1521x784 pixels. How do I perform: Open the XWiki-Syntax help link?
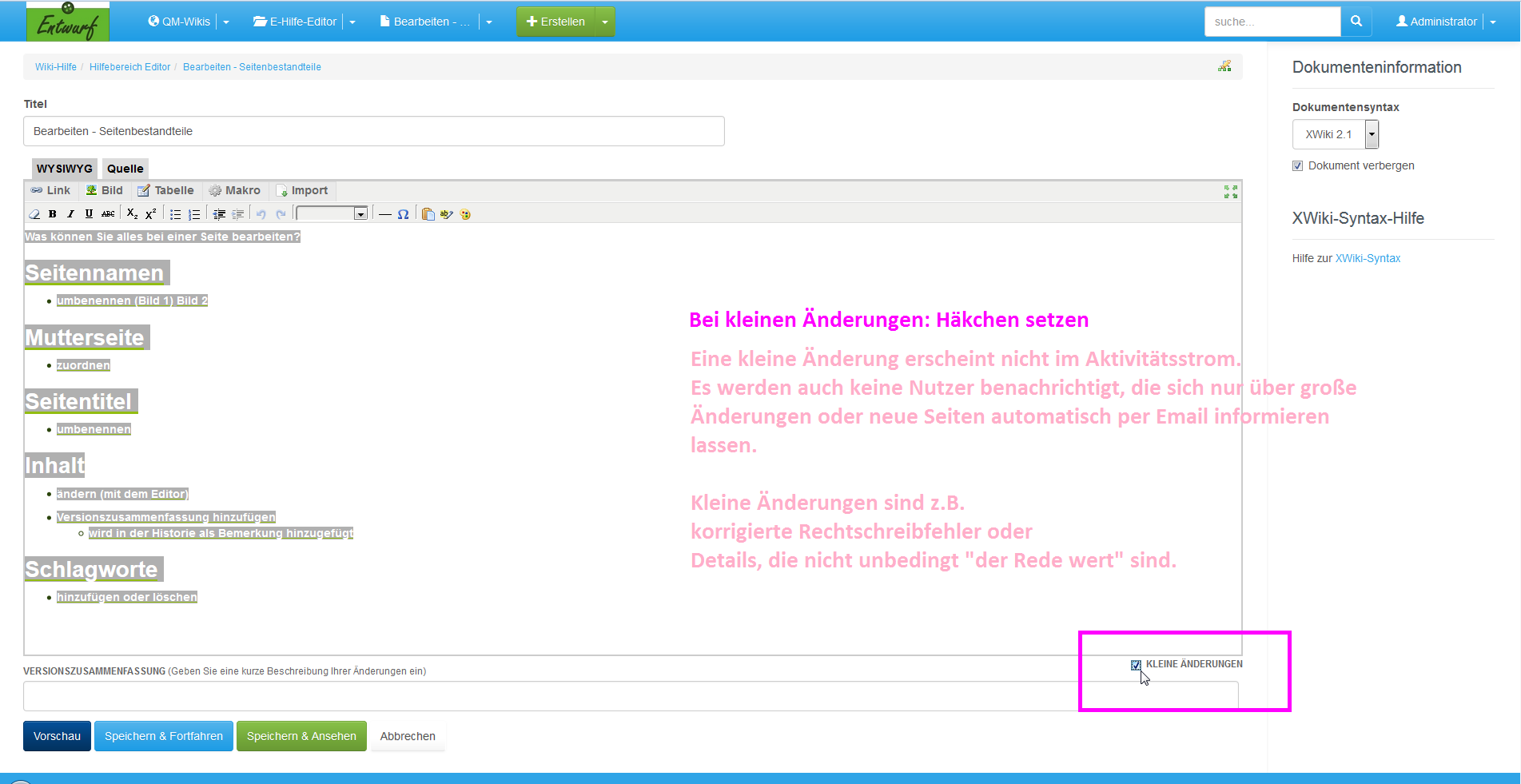1368,258
